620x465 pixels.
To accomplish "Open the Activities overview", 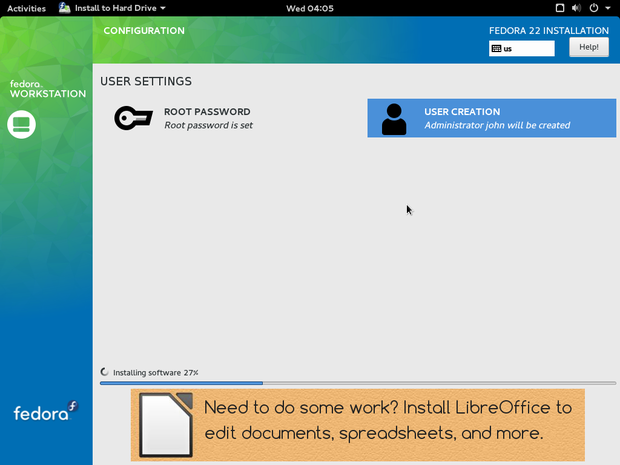I will pyautogui.click(x=26, y=8).
